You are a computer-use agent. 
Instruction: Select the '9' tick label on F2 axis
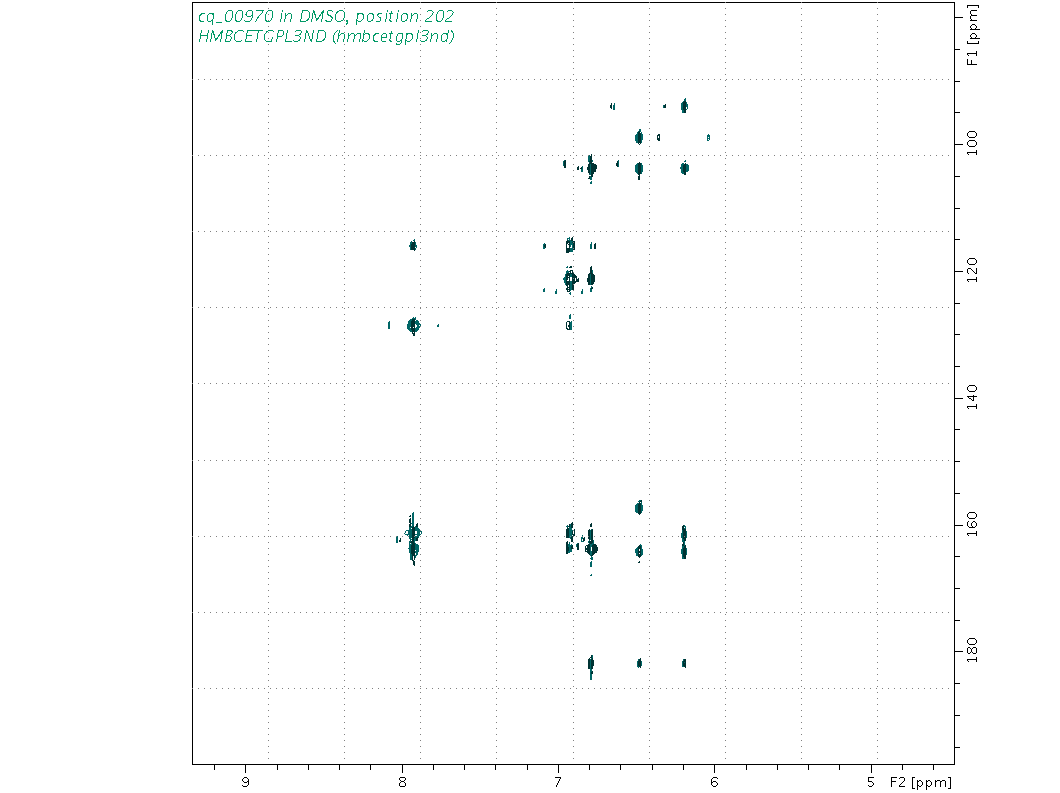click(245, 782)
